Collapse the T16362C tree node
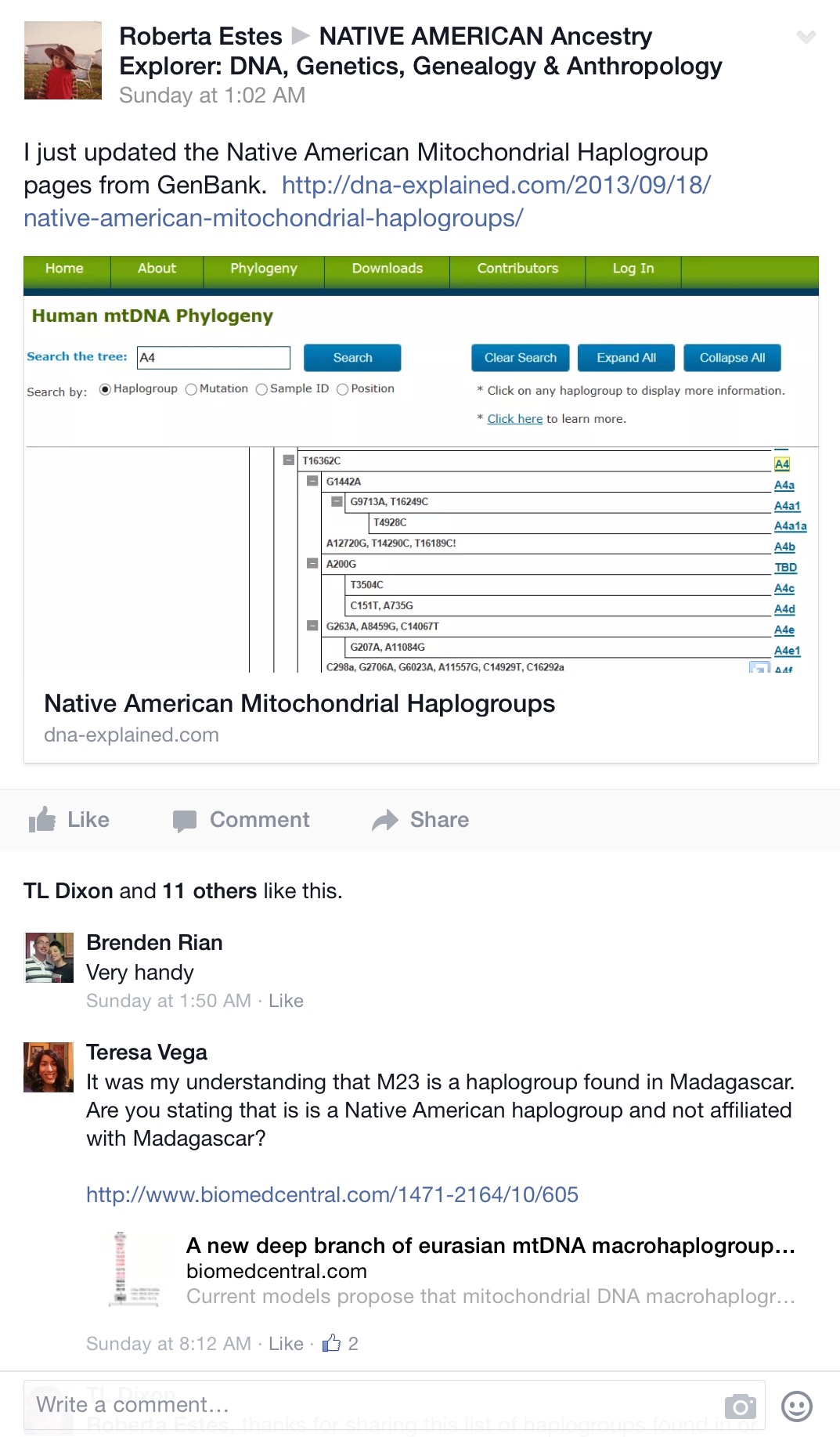This screenshot has width=840, height=1437. [x=289, y=460]
